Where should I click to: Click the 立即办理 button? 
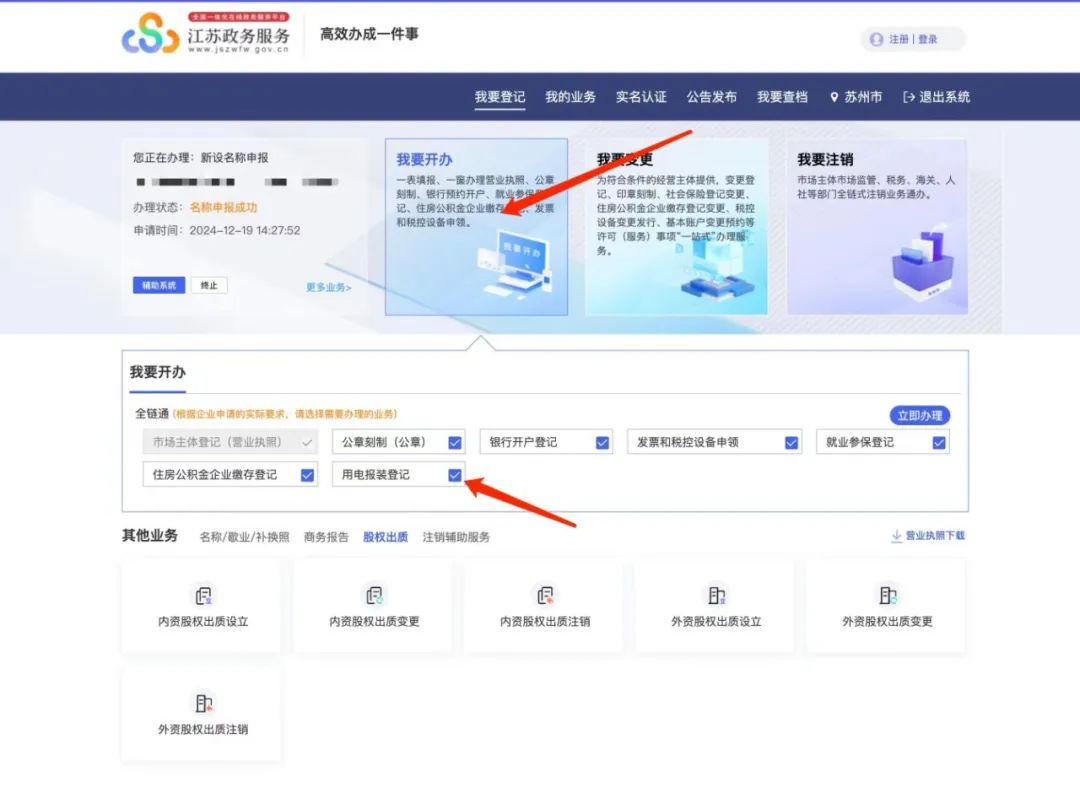click(x=921, y=414)
